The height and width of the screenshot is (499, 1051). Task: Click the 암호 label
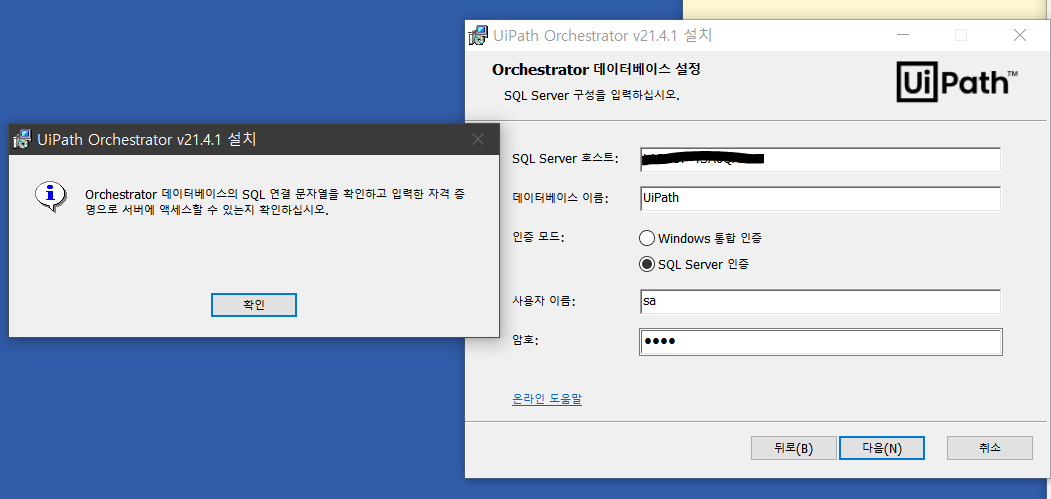[526, 340]
